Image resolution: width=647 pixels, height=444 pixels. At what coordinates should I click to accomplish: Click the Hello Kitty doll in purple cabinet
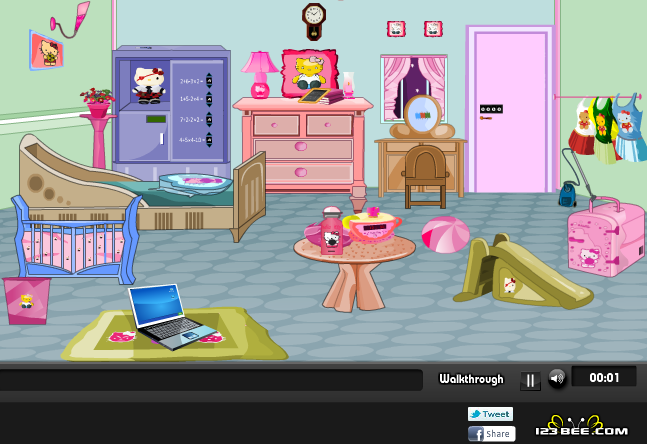149,85
